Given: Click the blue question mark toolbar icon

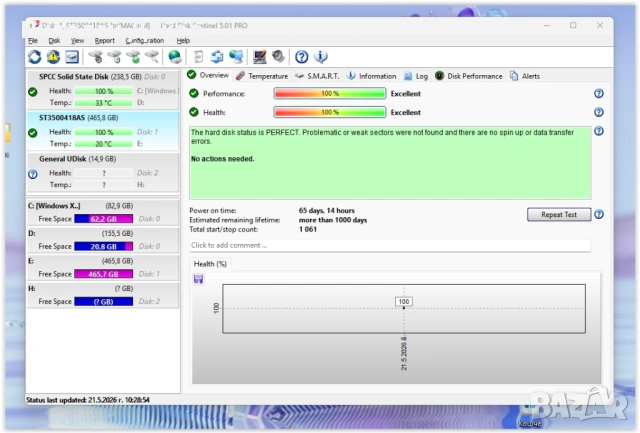Looking at the screenshot, I should pos(302,57).
